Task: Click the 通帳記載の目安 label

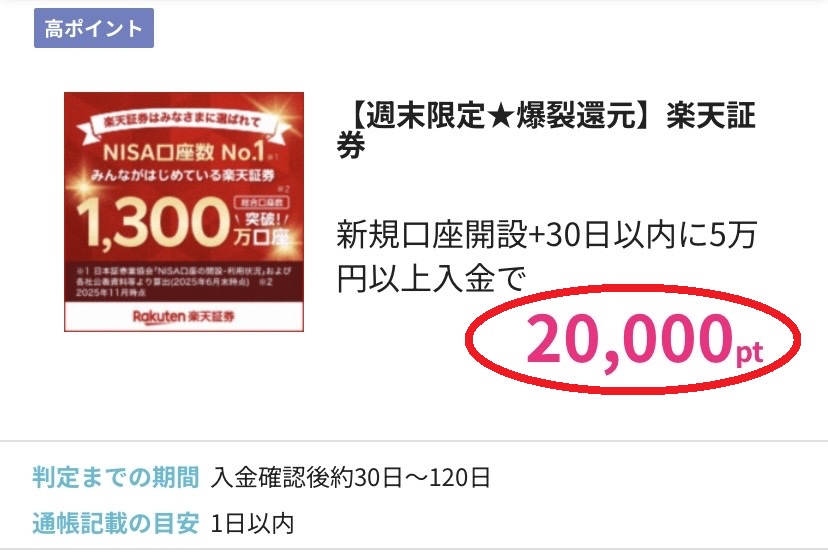Action: [x=116, y=523]
